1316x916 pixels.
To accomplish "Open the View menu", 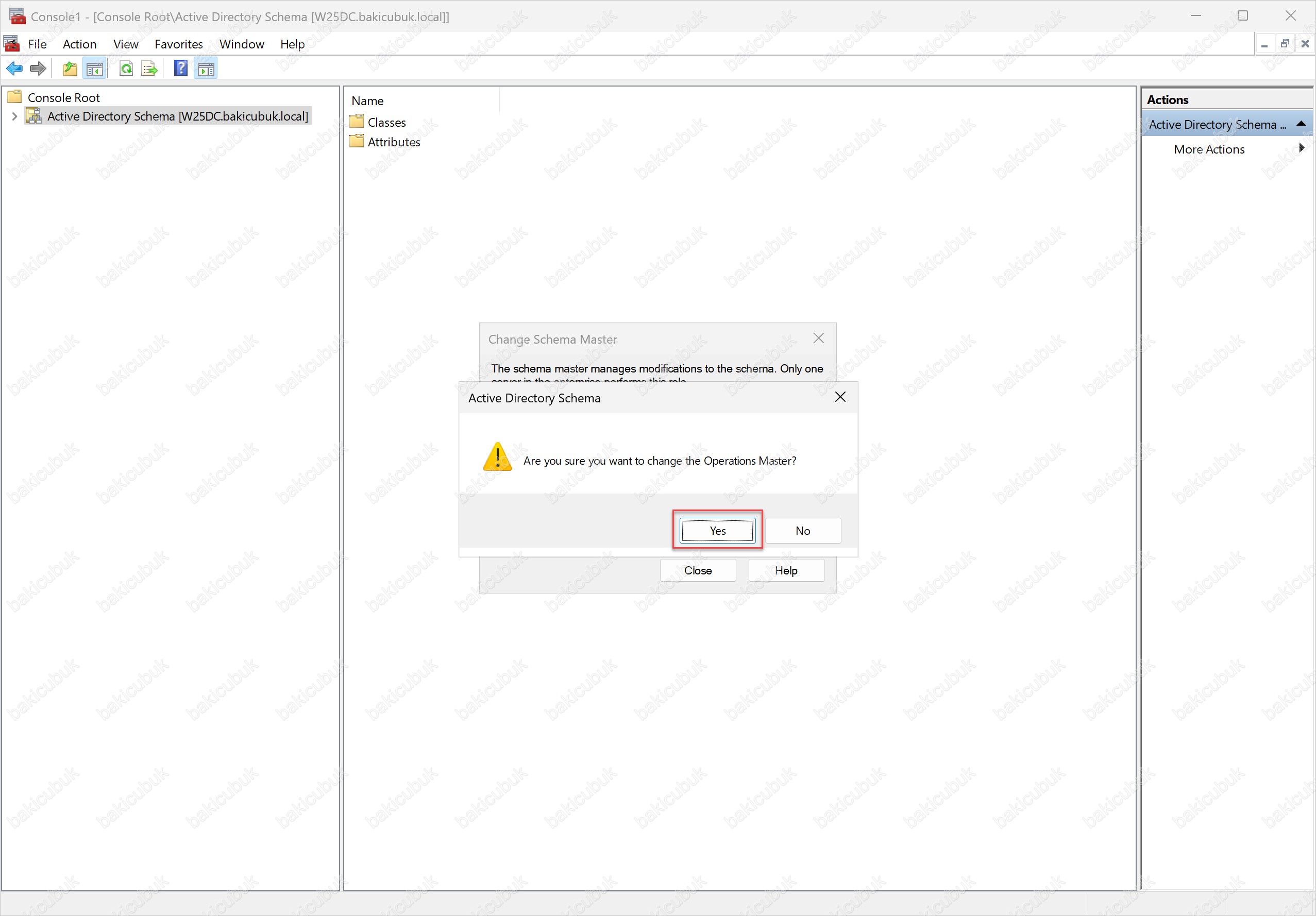I will tap(126, 44).
